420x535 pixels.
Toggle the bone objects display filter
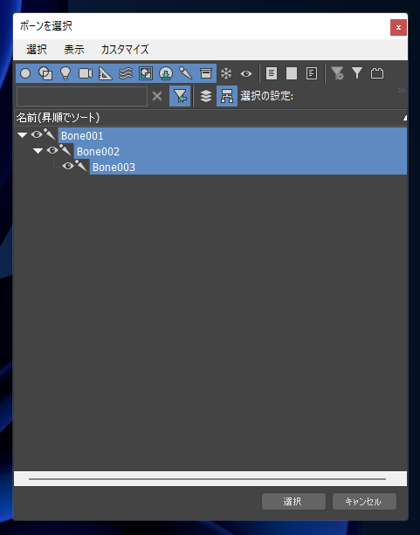[186, 73]
